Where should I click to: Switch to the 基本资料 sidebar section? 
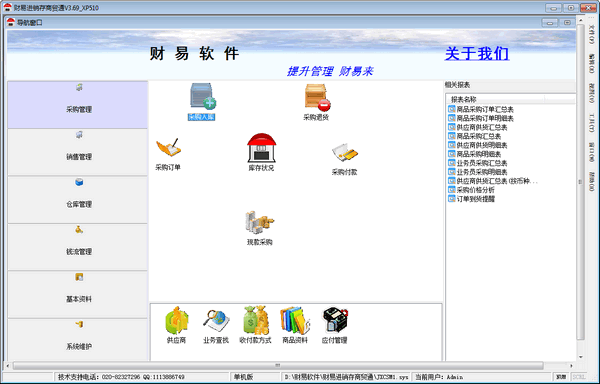point(78,295)
